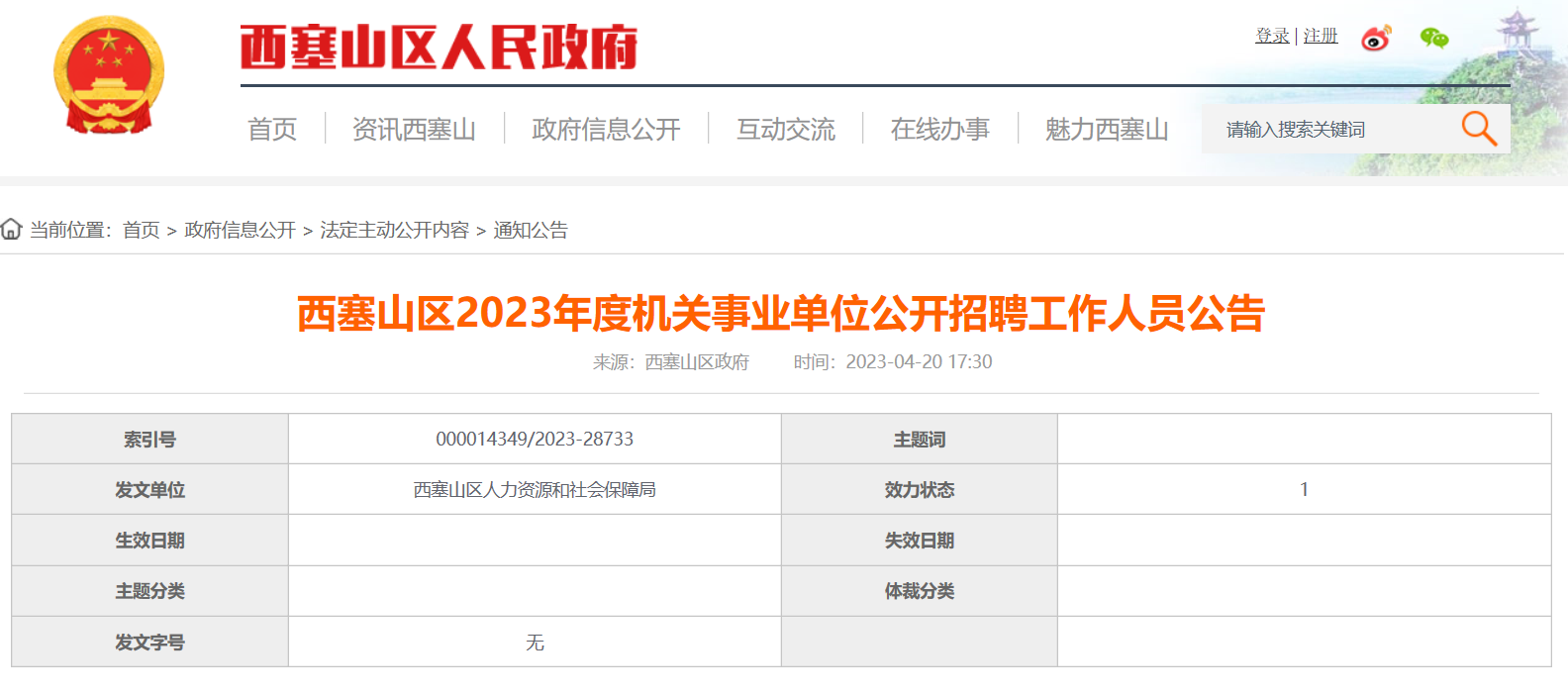Click the 登录 login link
Image resolution: width=1568 pixels, height=695 pixels.
[1272, 36]
